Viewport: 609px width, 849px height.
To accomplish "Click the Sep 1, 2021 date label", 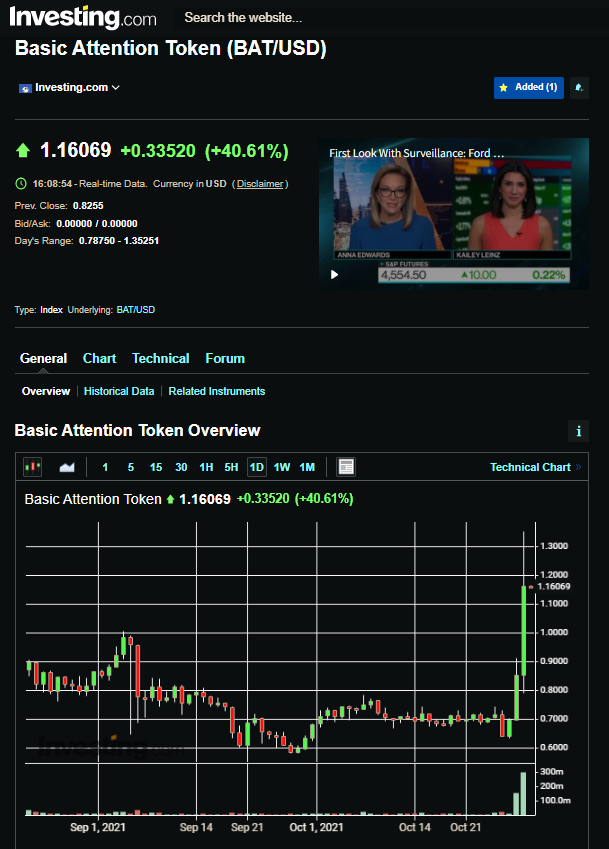I will click(x=98, y=827).
